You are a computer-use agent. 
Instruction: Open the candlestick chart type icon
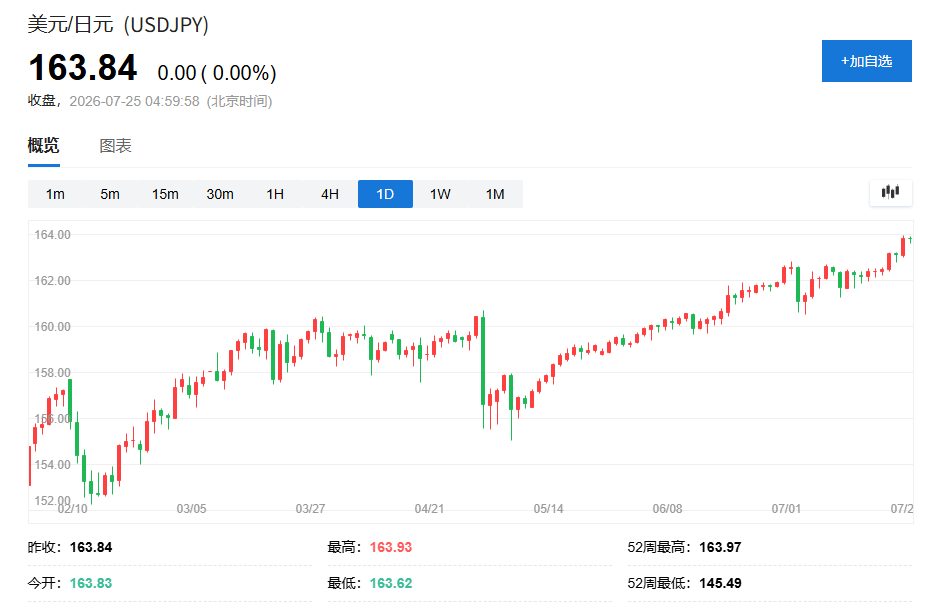pos(890,192)
